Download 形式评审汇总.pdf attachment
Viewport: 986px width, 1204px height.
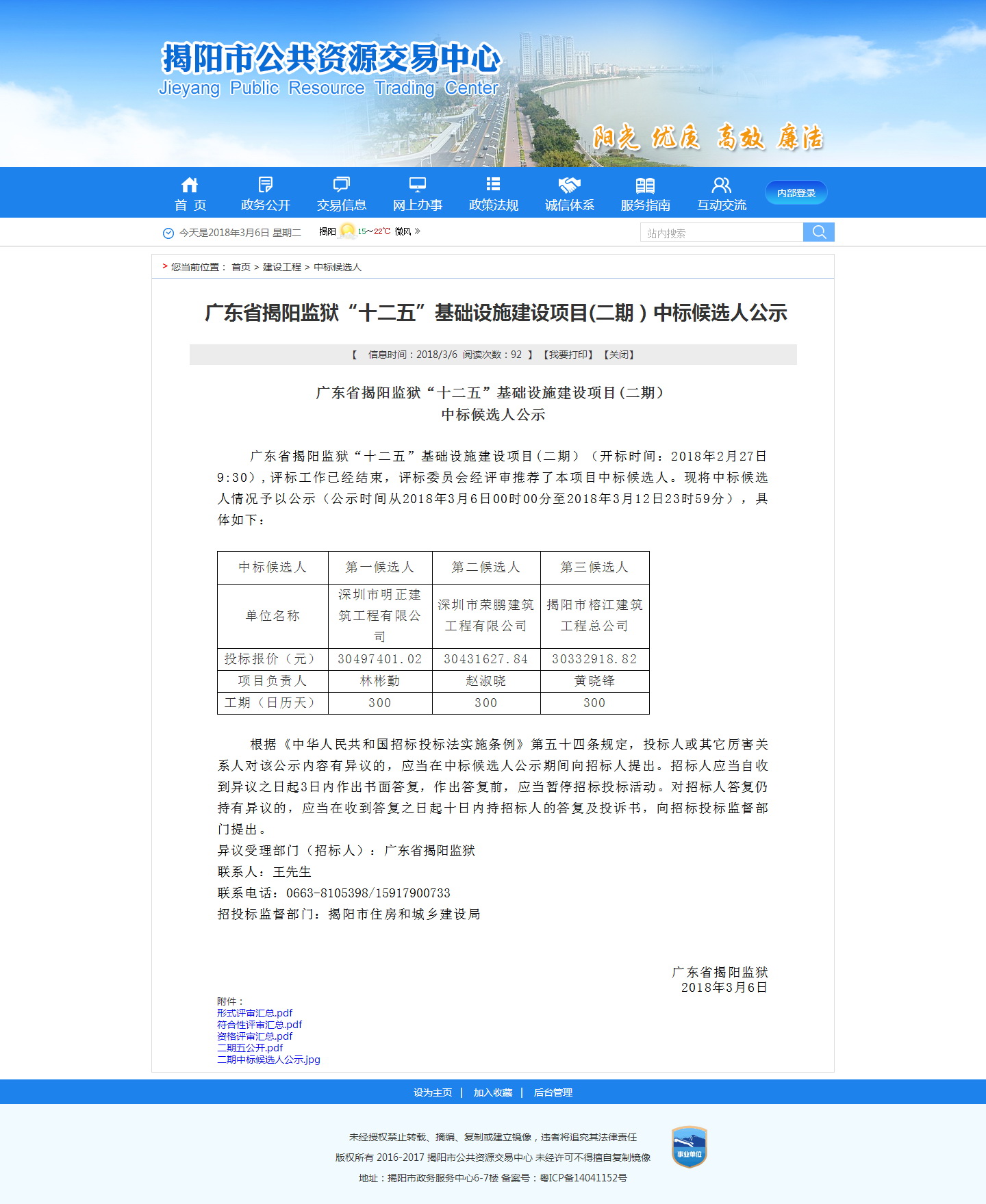click(255, 1013)
